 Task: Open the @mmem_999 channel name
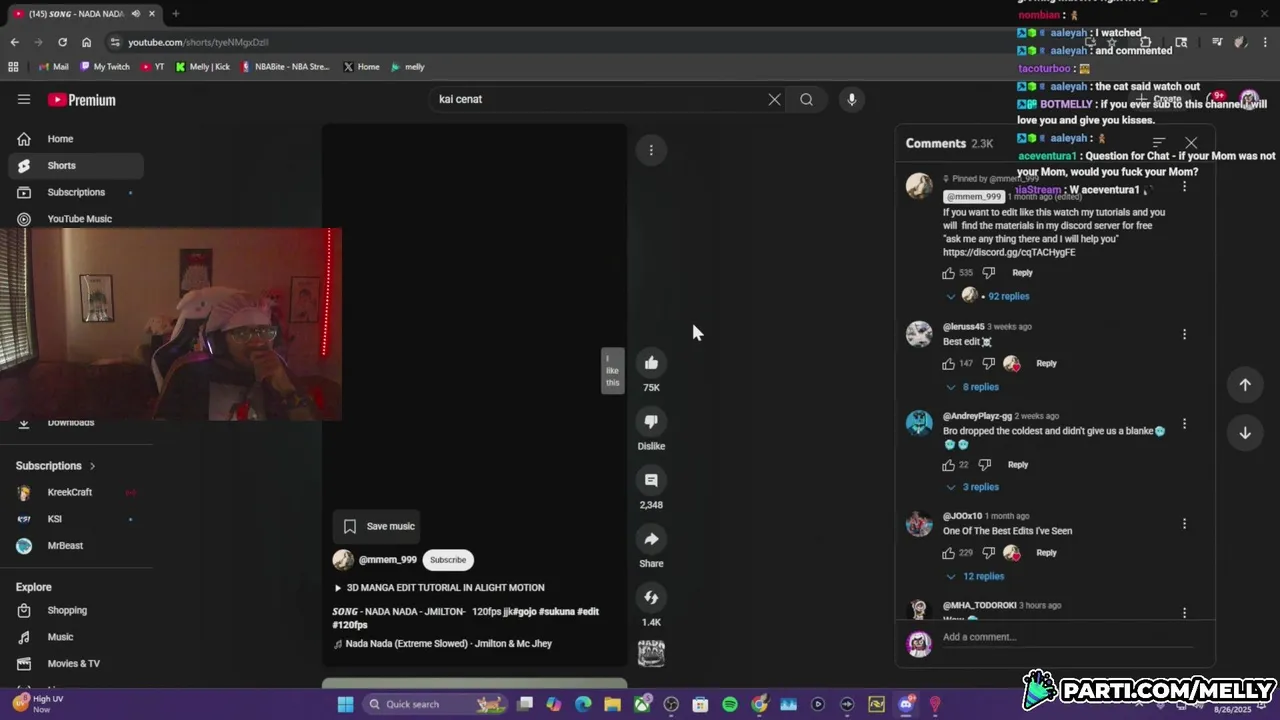click(388, 560)
